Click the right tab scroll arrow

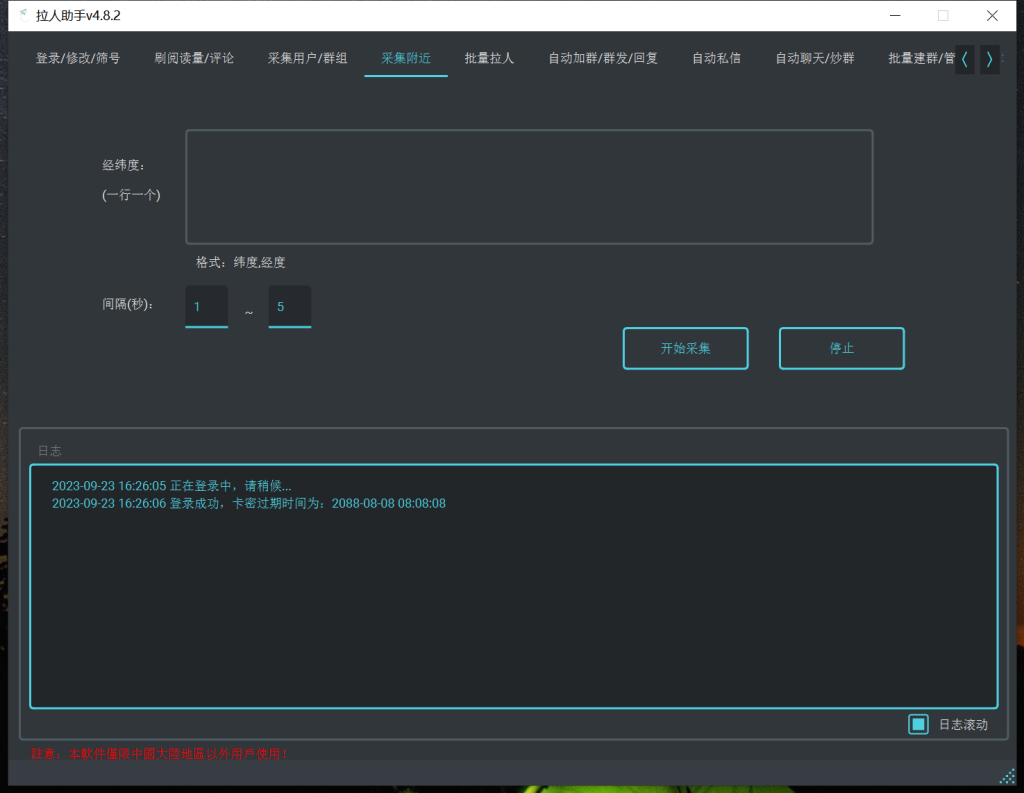click(x=989, y=59)
